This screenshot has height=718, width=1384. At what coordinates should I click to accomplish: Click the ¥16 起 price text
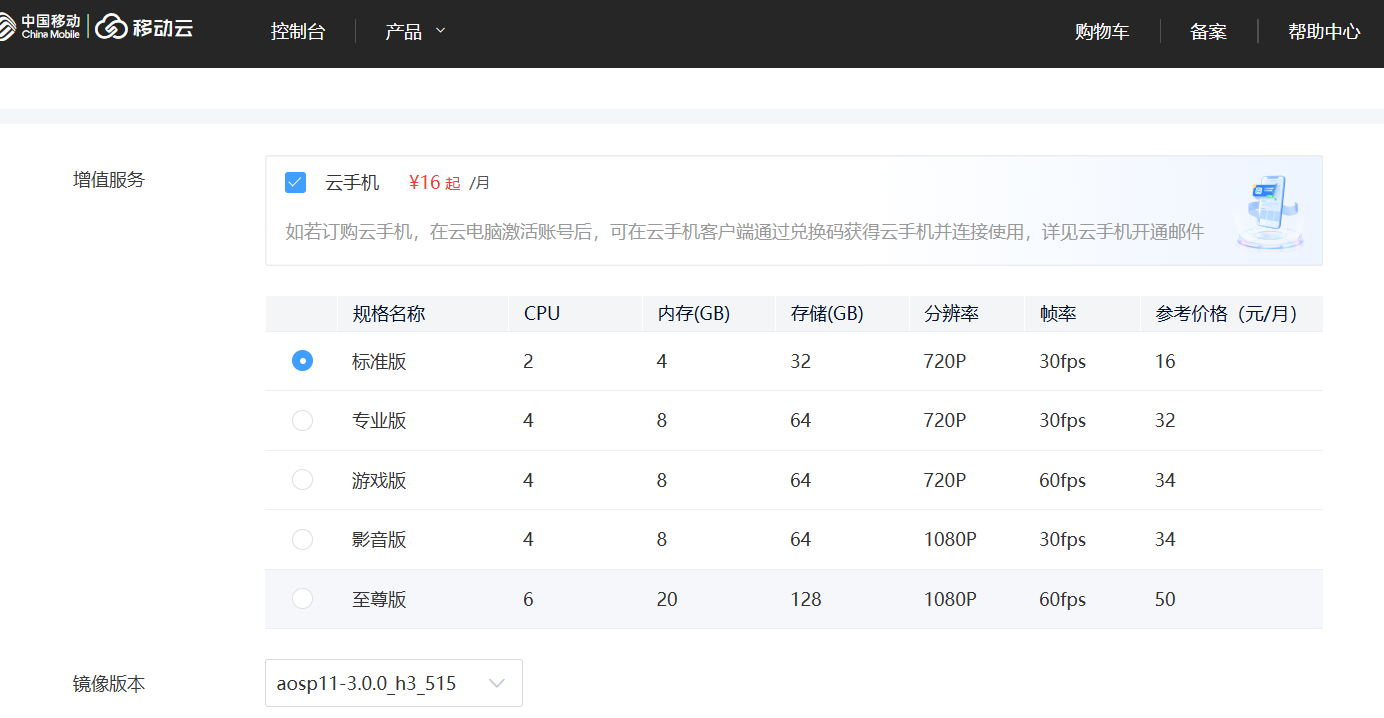point(435,183)
